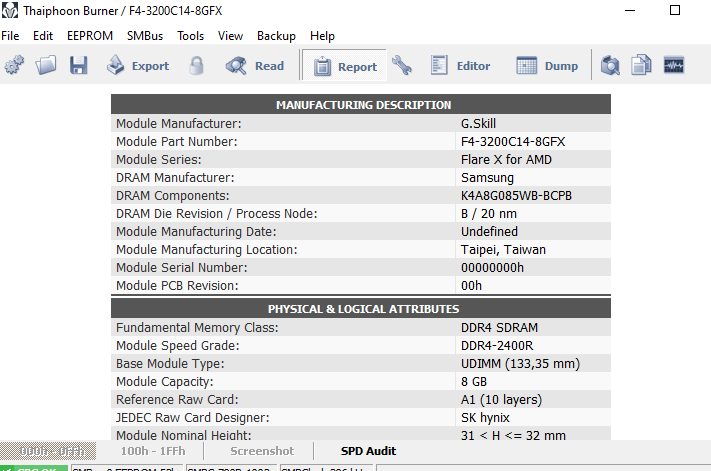Open the File menu

[10, 36]
